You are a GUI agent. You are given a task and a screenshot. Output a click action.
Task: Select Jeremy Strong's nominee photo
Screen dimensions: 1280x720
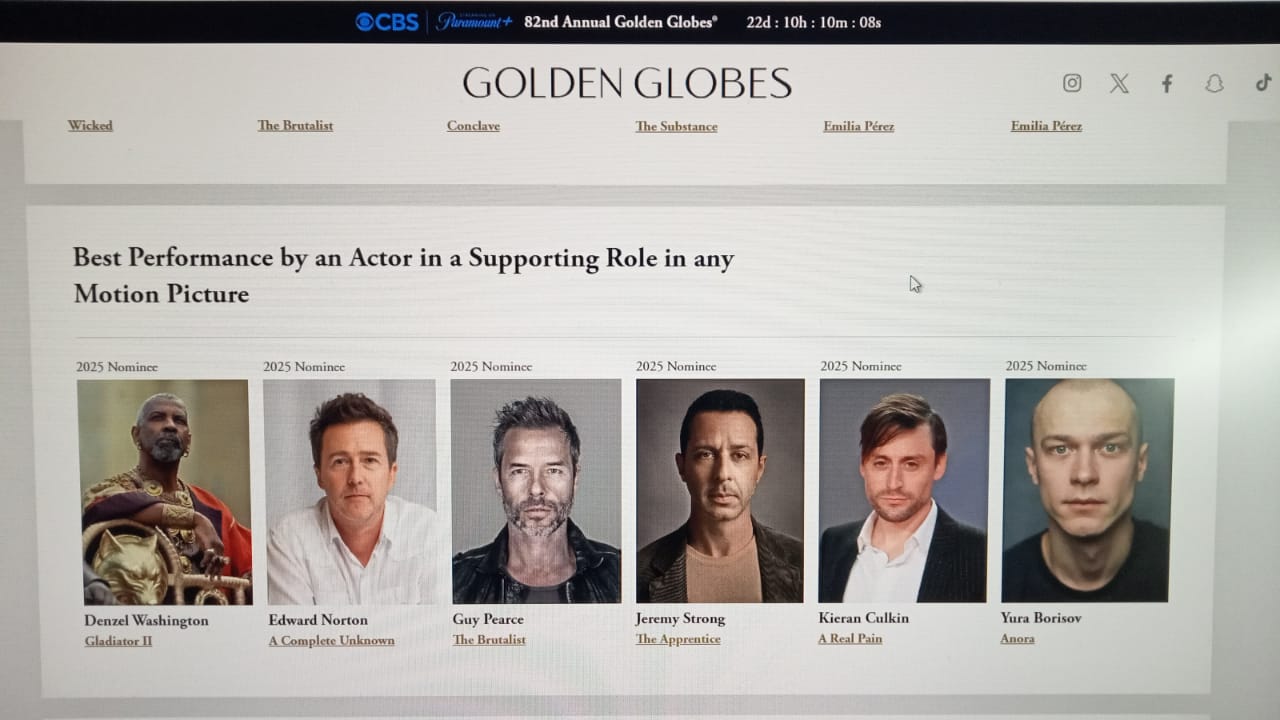click(720, 490)
